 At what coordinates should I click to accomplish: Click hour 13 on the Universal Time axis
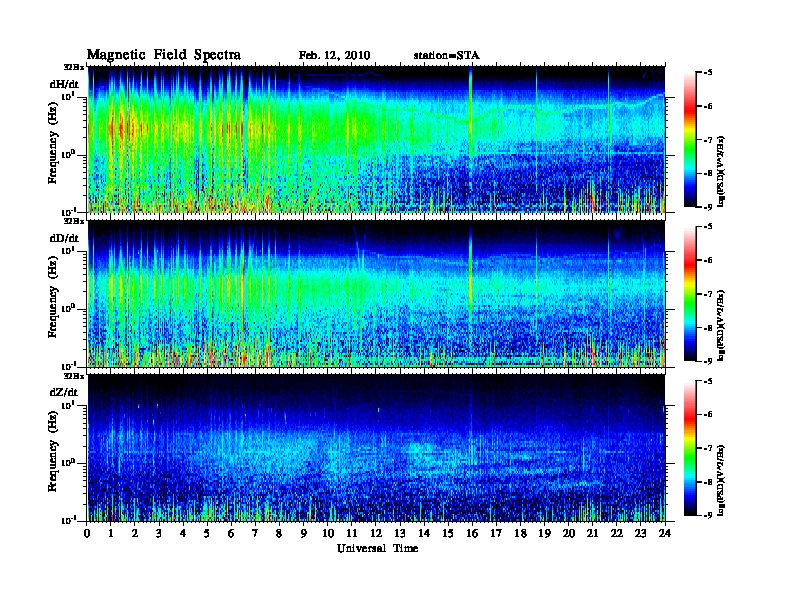pyautogui.click(x=400, y=534)
